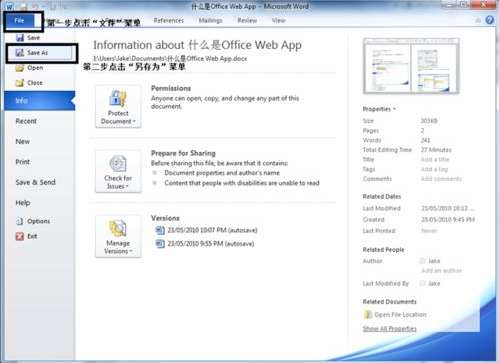499x363 pixels.
Task: Click the Add an author field
Action: pos(441,271)
